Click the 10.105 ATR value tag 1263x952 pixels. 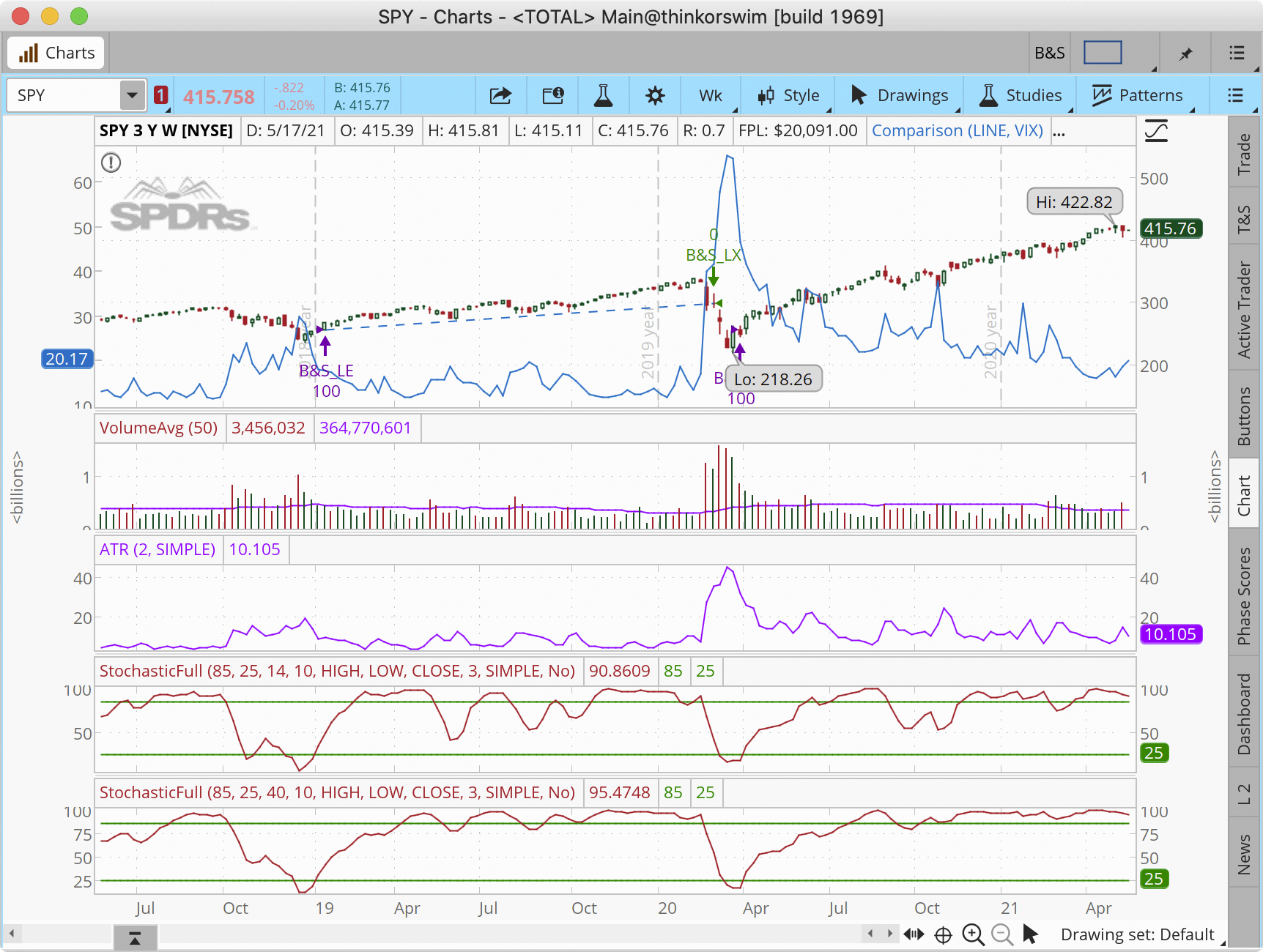pyautogui.click(x=1171, y=634)
